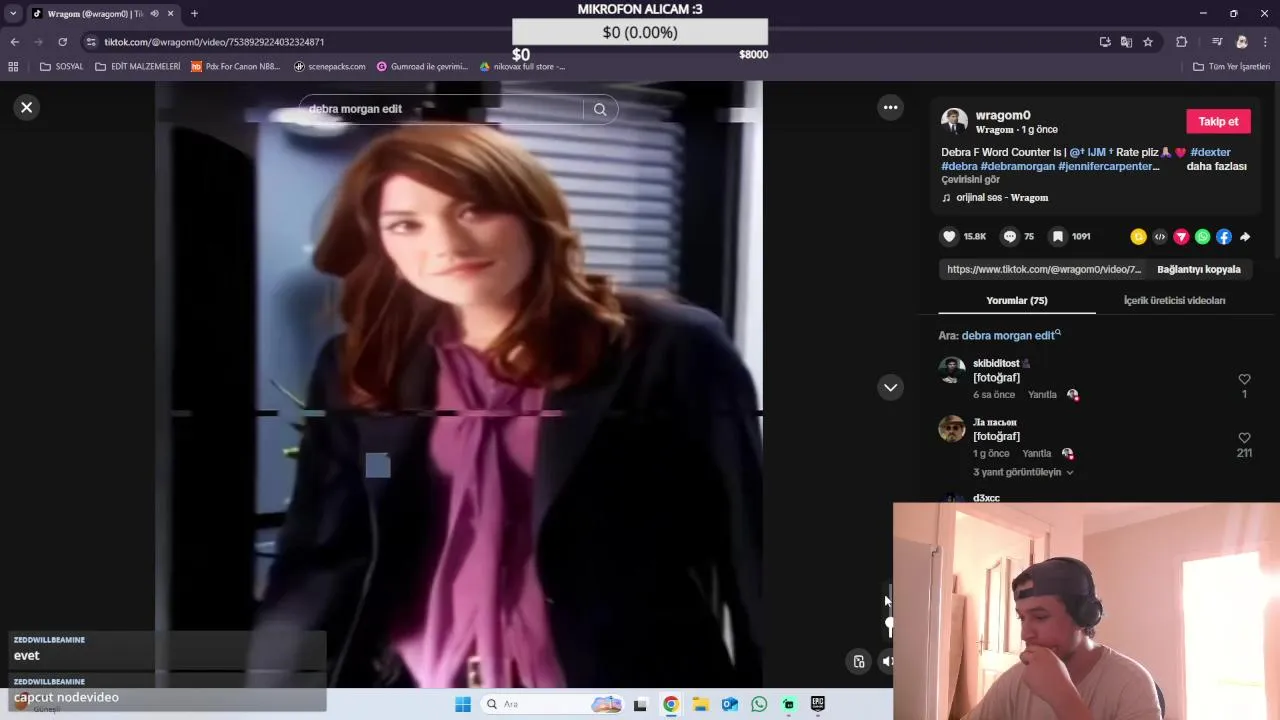The image size is (1280, 720).
Task: Click the search magnifier in video search bar
Action: pos(600,110)
